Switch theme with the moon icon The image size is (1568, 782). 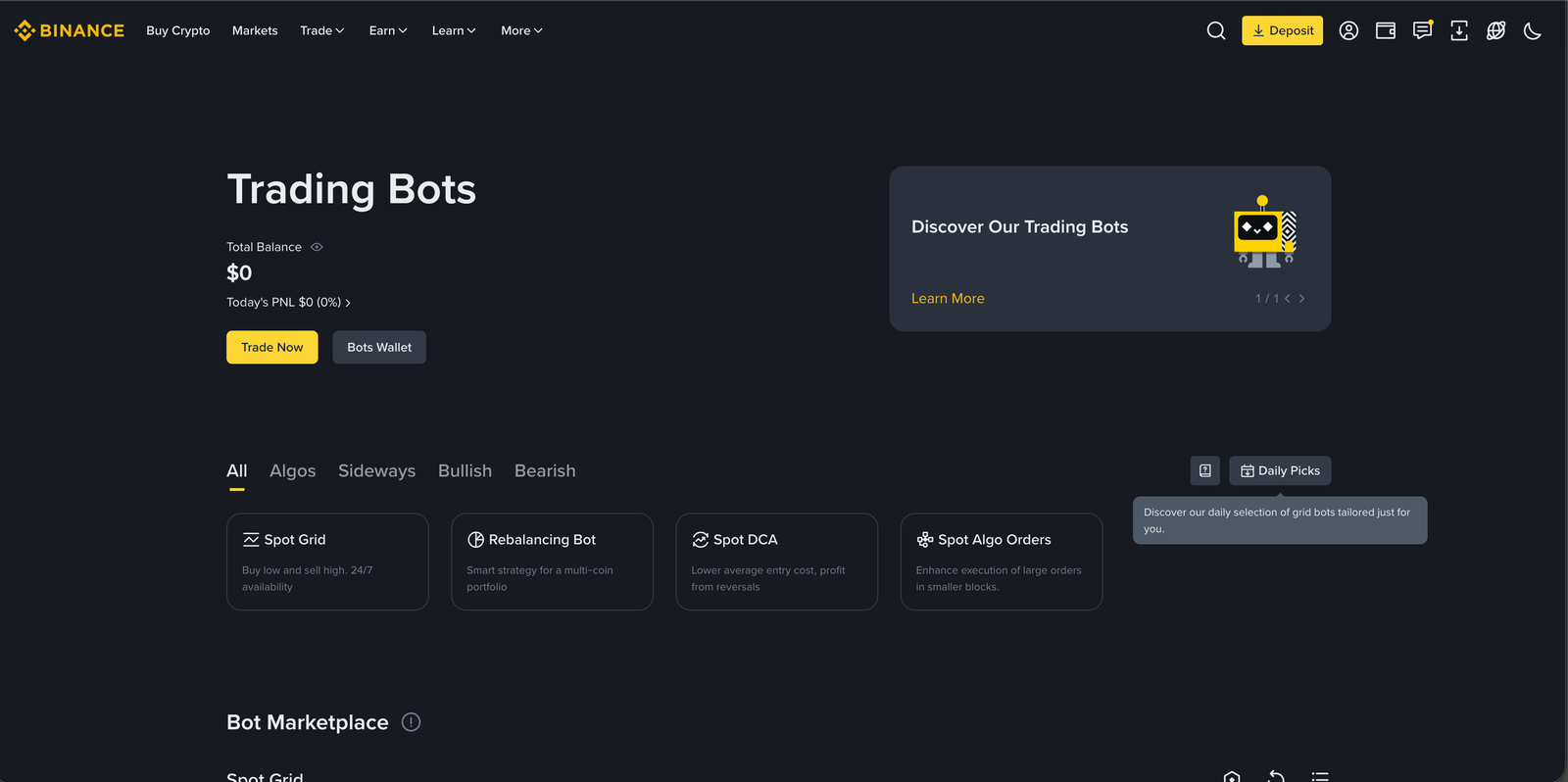click(x=1533, y=30)
